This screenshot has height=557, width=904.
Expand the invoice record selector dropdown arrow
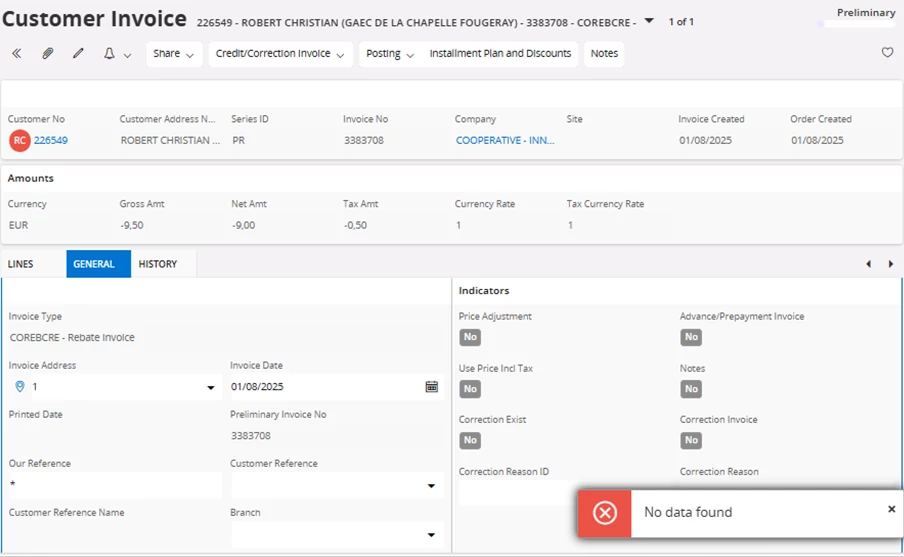(x=649, y=21)
